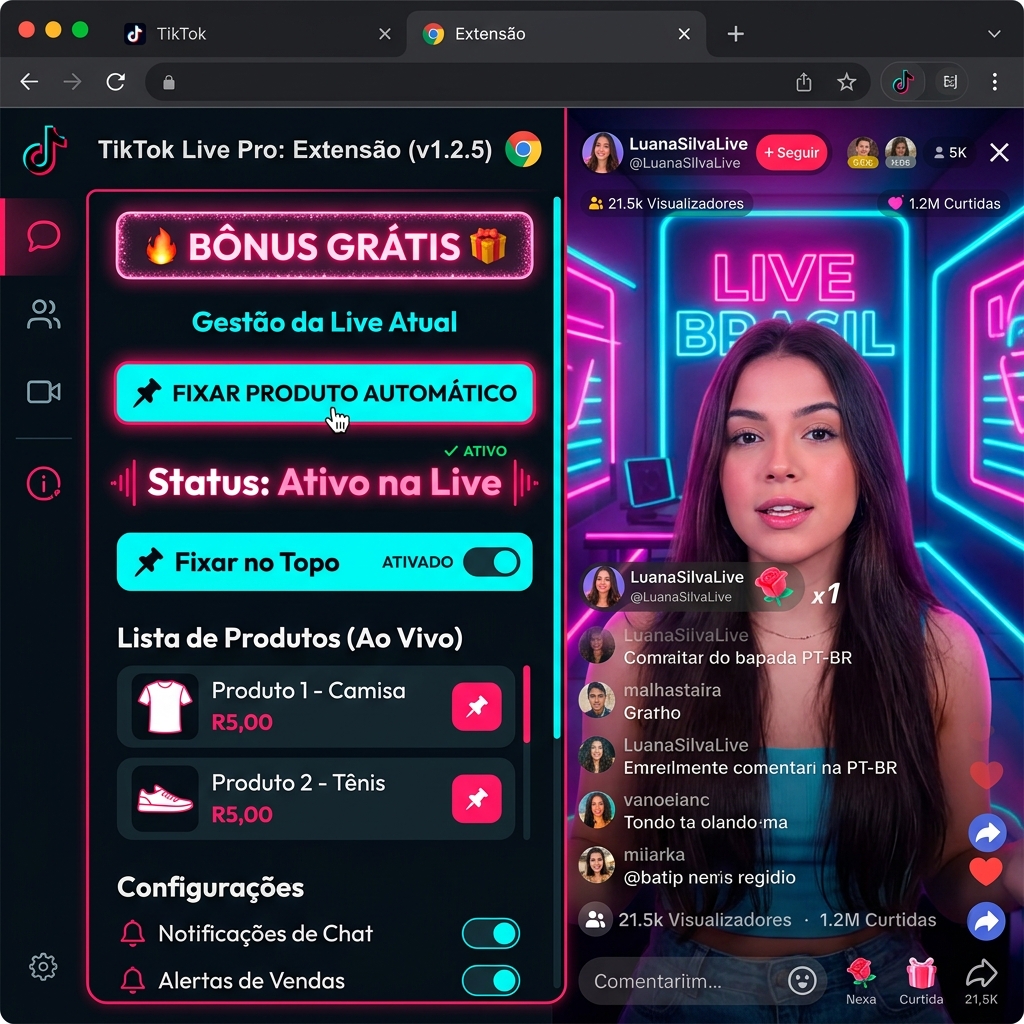Toggle Alertas de Vendas switch
This screenshot has height=1024, width=1024.
tap(491, 980)
